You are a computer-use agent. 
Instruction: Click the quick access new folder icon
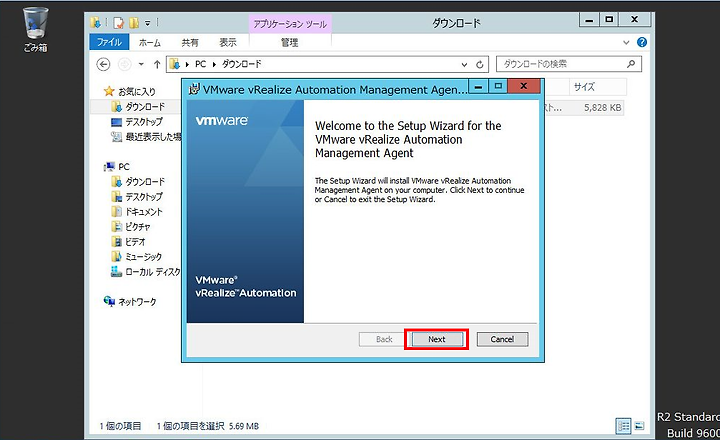pos(134,23)
